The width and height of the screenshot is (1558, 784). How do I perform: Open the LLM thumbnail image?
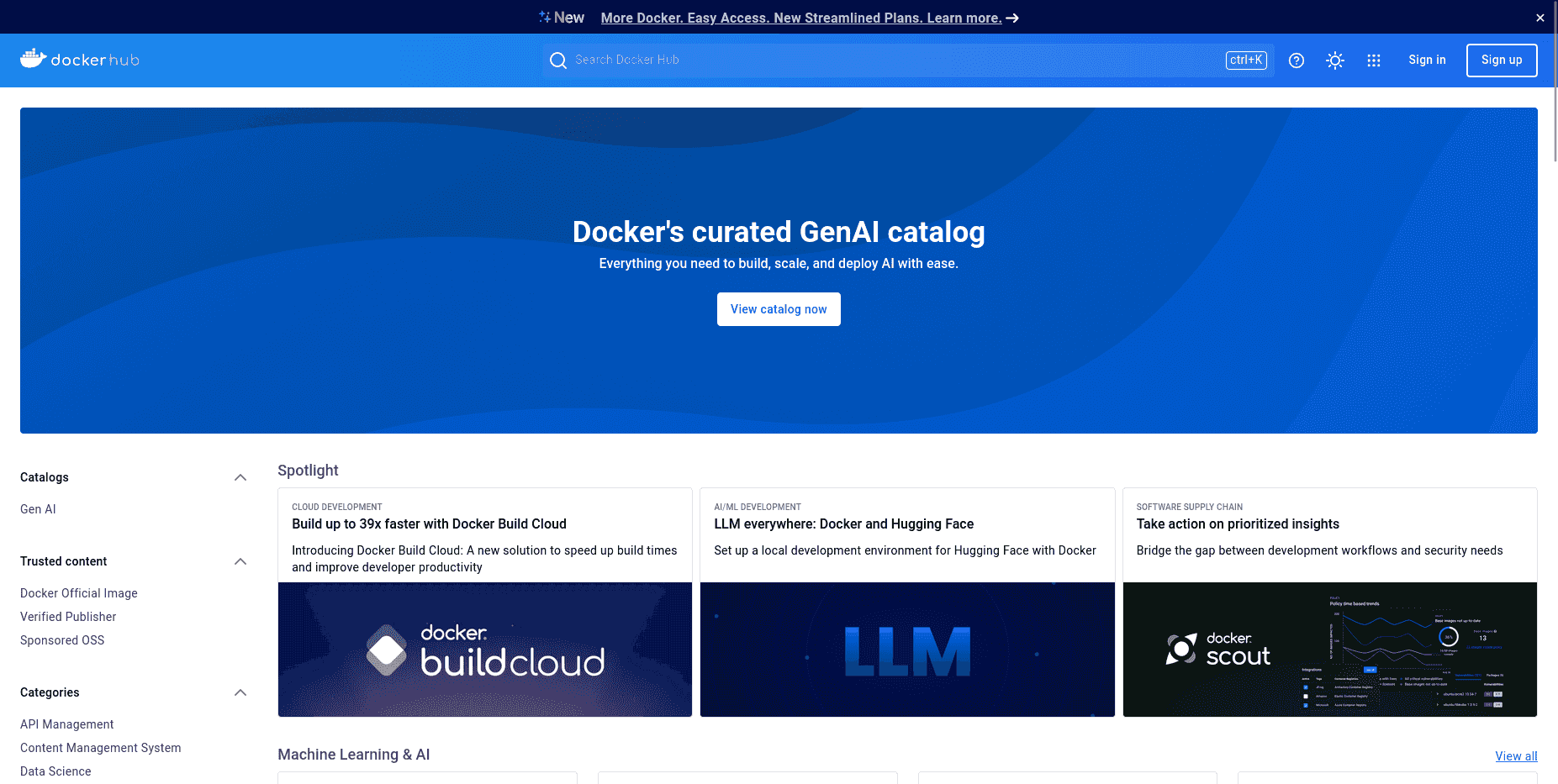pos(907,650)
